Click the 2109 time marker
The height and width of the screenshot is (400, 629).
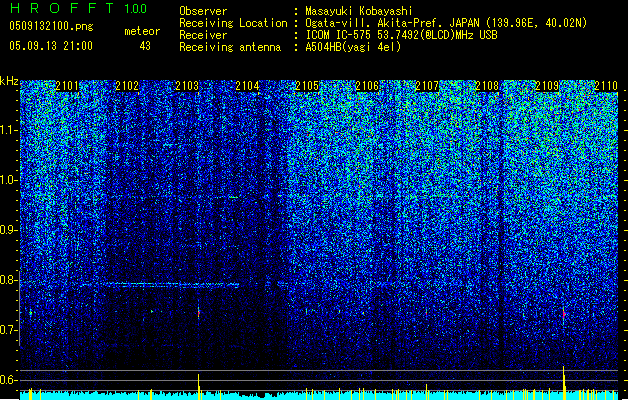click(x=547, y=86)
